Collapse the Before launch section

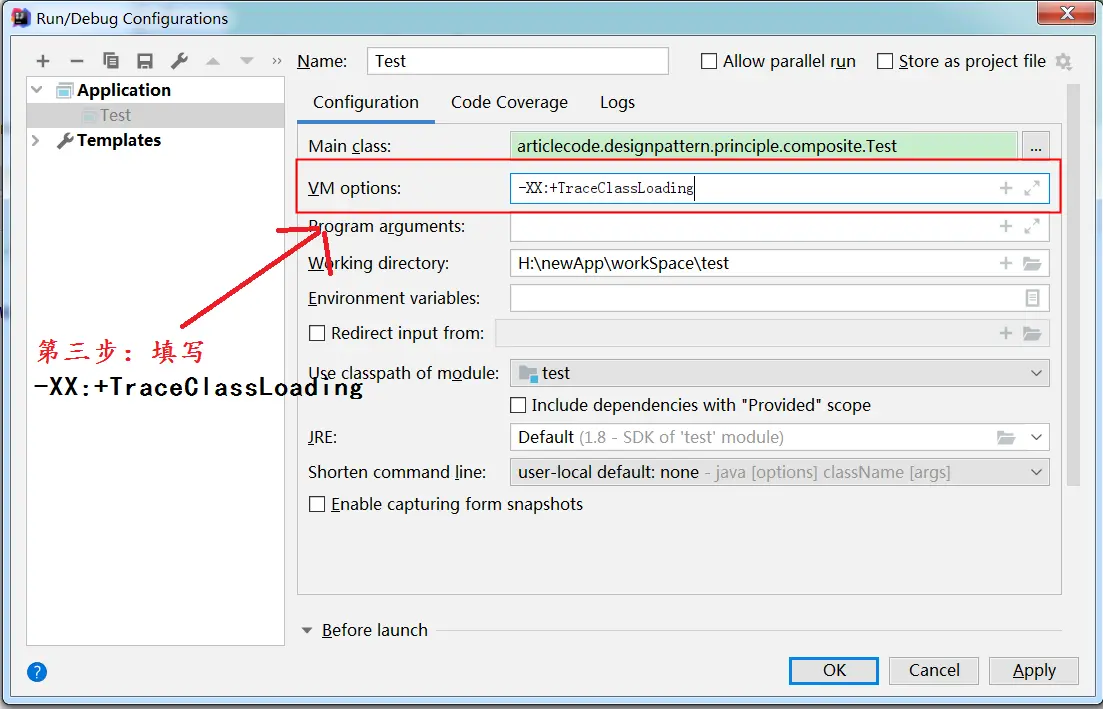(x=307, y=630)
